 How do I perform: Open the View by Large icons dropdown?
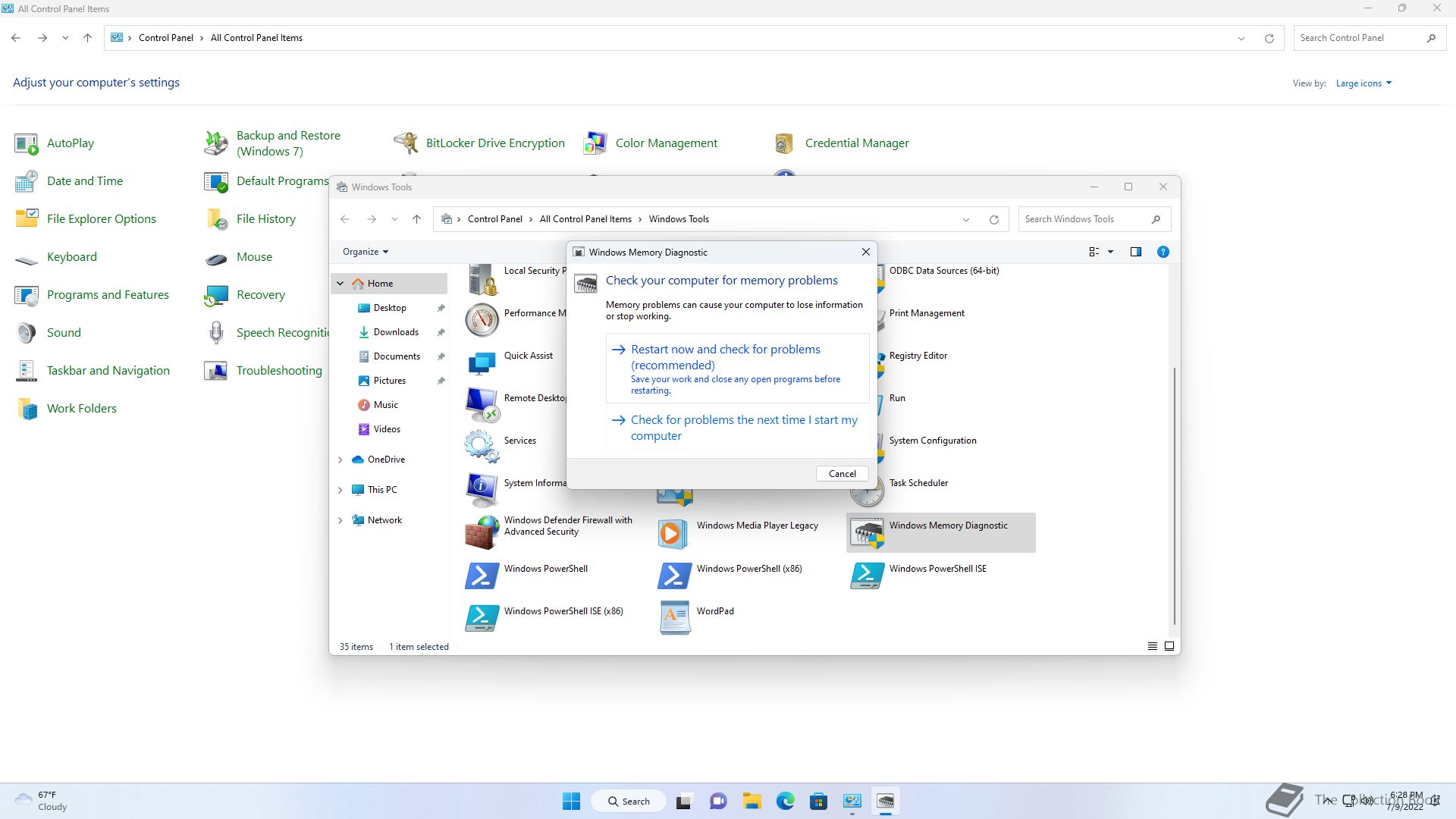pos(1363,83)
